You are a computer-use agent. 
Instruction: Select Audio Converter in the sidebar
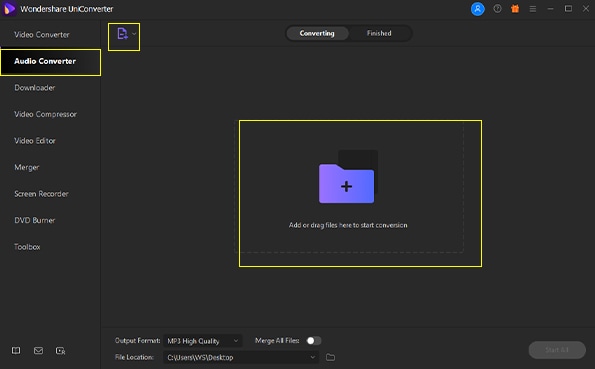tap(50, 62)
